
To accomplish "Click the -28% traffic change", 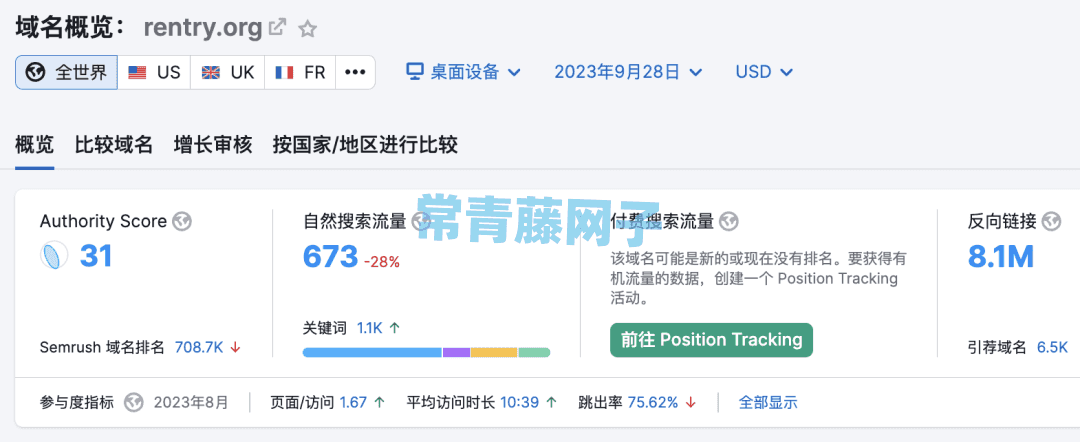I will [382, 262].
